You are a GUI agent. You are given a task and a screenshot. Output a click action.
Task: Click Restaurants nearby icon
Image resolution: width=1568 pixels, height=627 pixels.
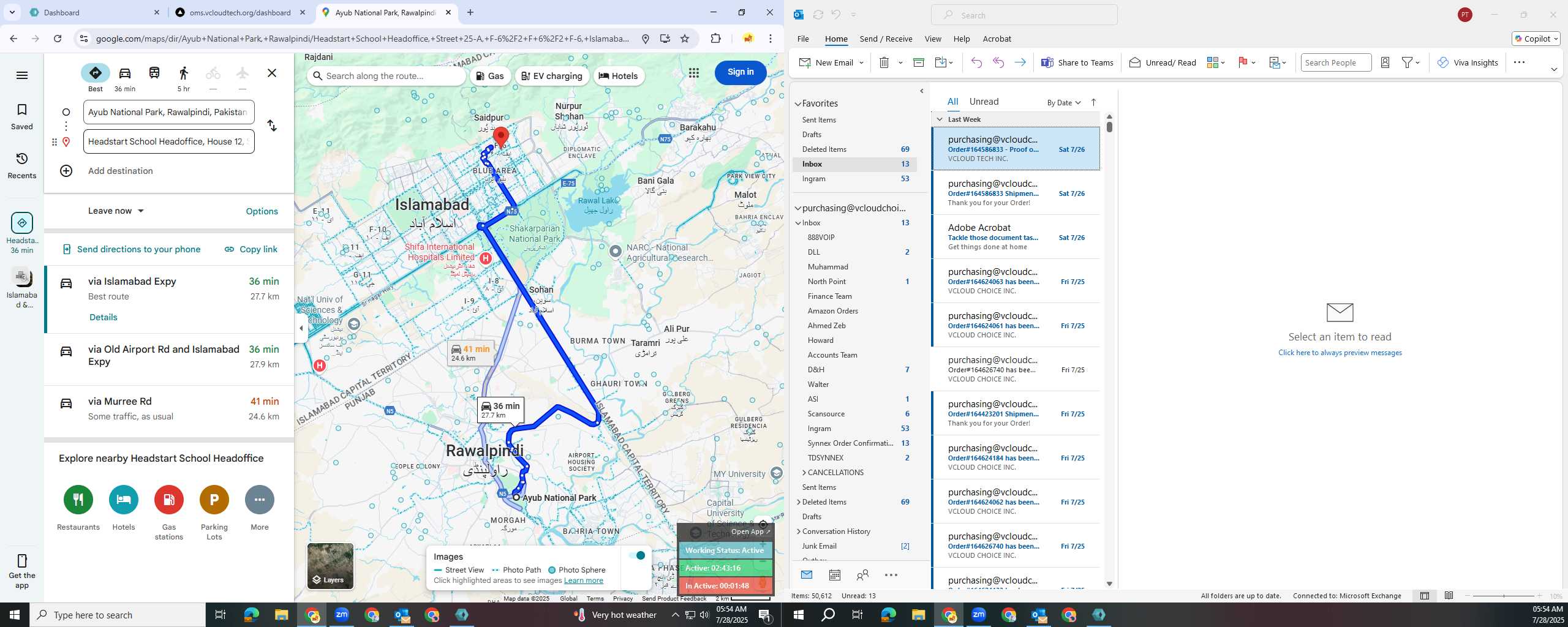coord(78,500)
